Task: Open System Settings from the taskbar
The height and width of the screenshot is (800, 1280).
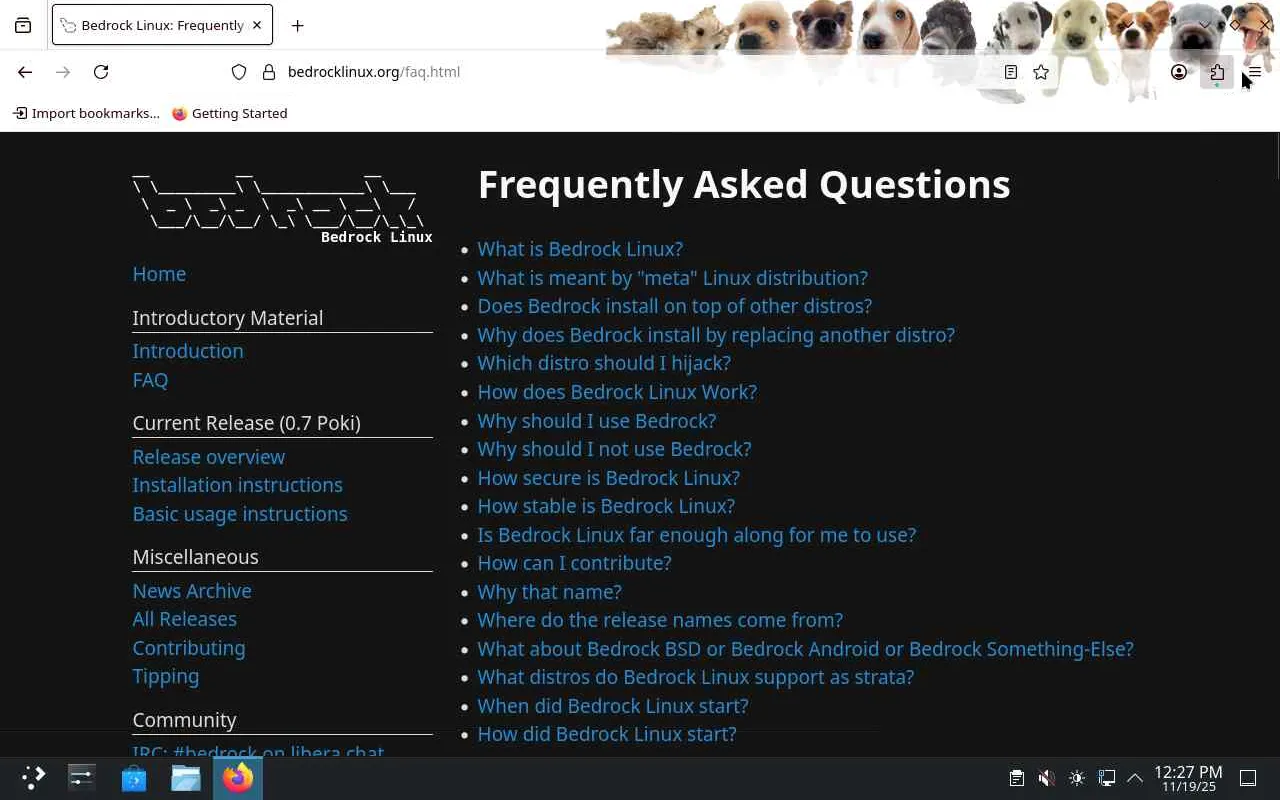Action: [81, 778]
